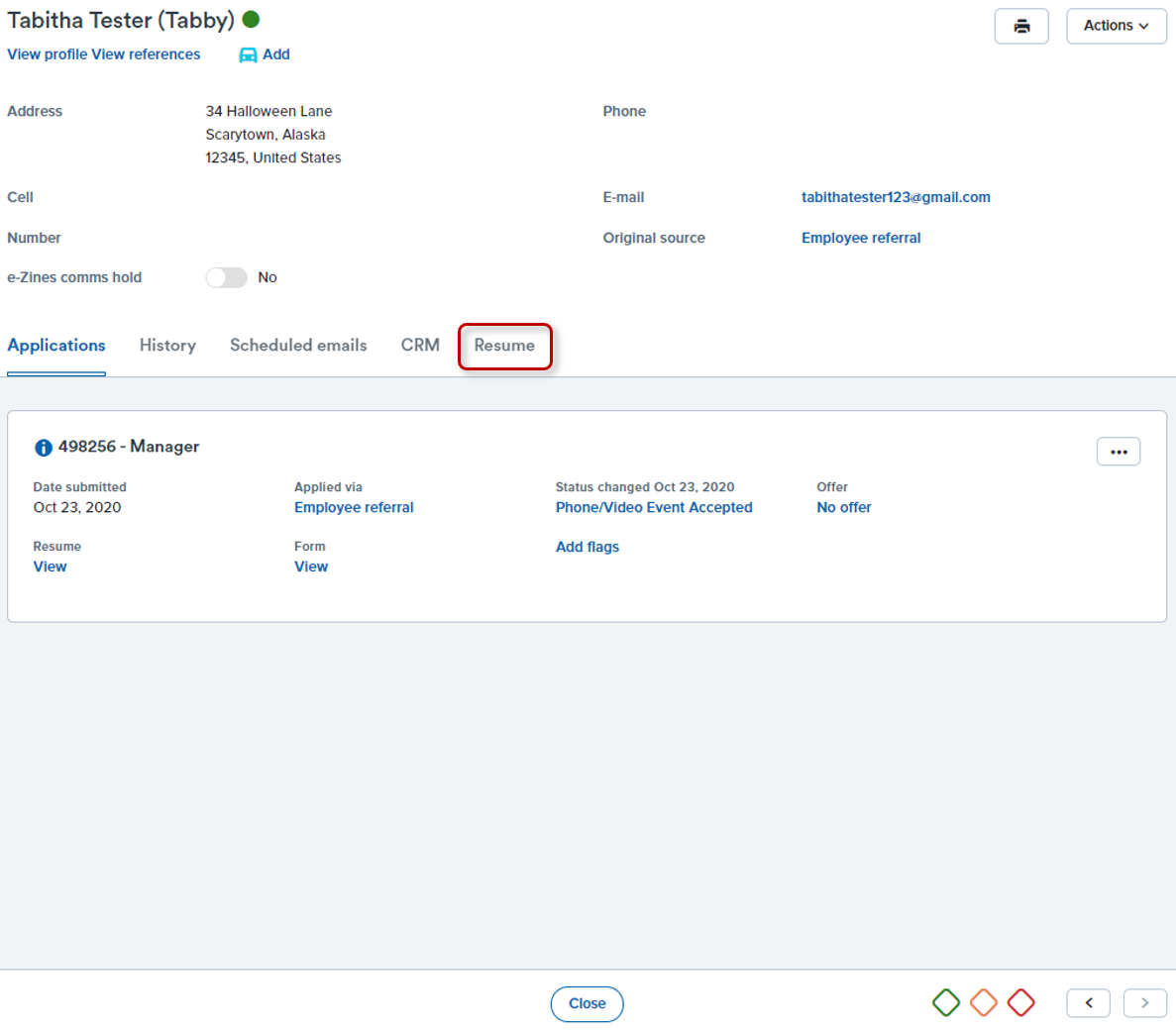Click the Add flags link
1176x1032 pixels.
click(x=587, y=547)
